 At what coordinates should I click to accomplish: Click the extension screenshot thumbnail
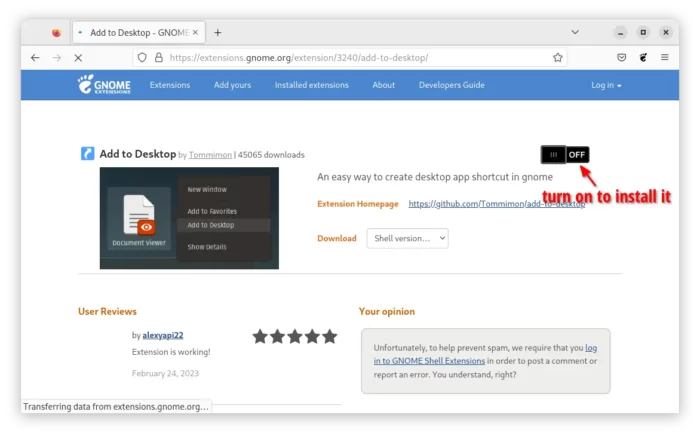click(x=189, y=218)
